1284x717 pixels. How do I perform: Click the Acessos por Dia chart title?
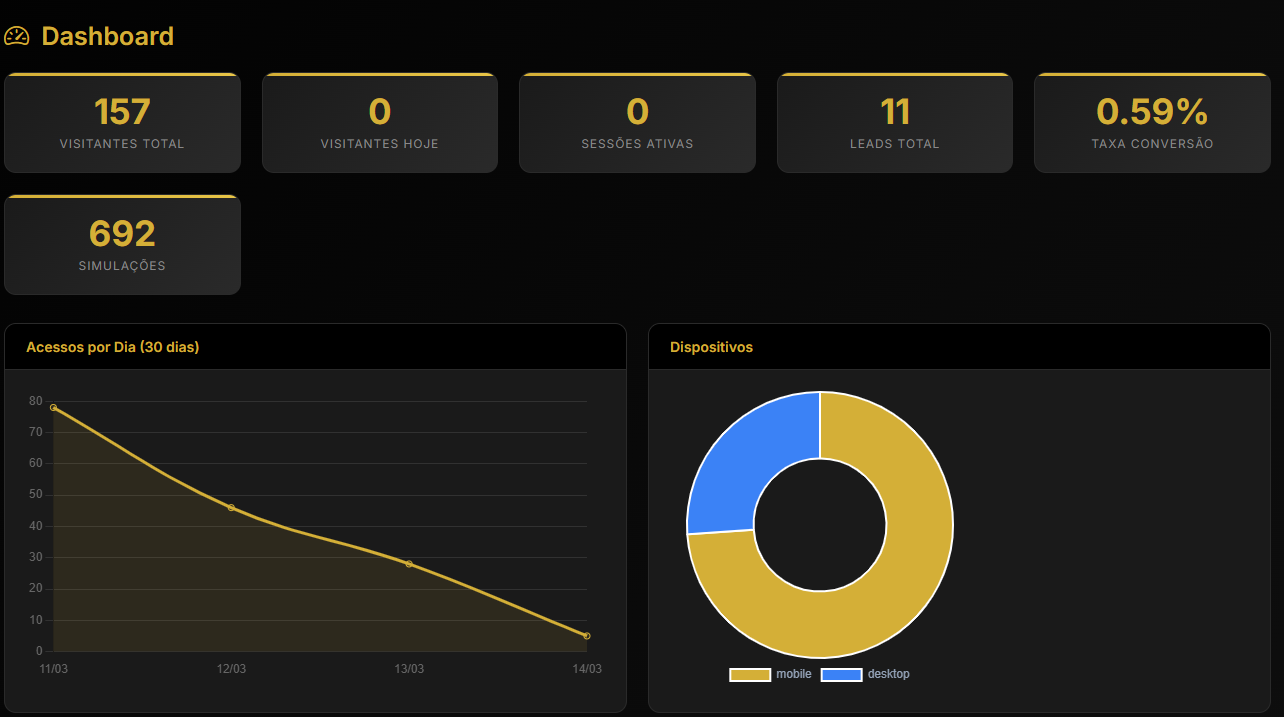113,347
